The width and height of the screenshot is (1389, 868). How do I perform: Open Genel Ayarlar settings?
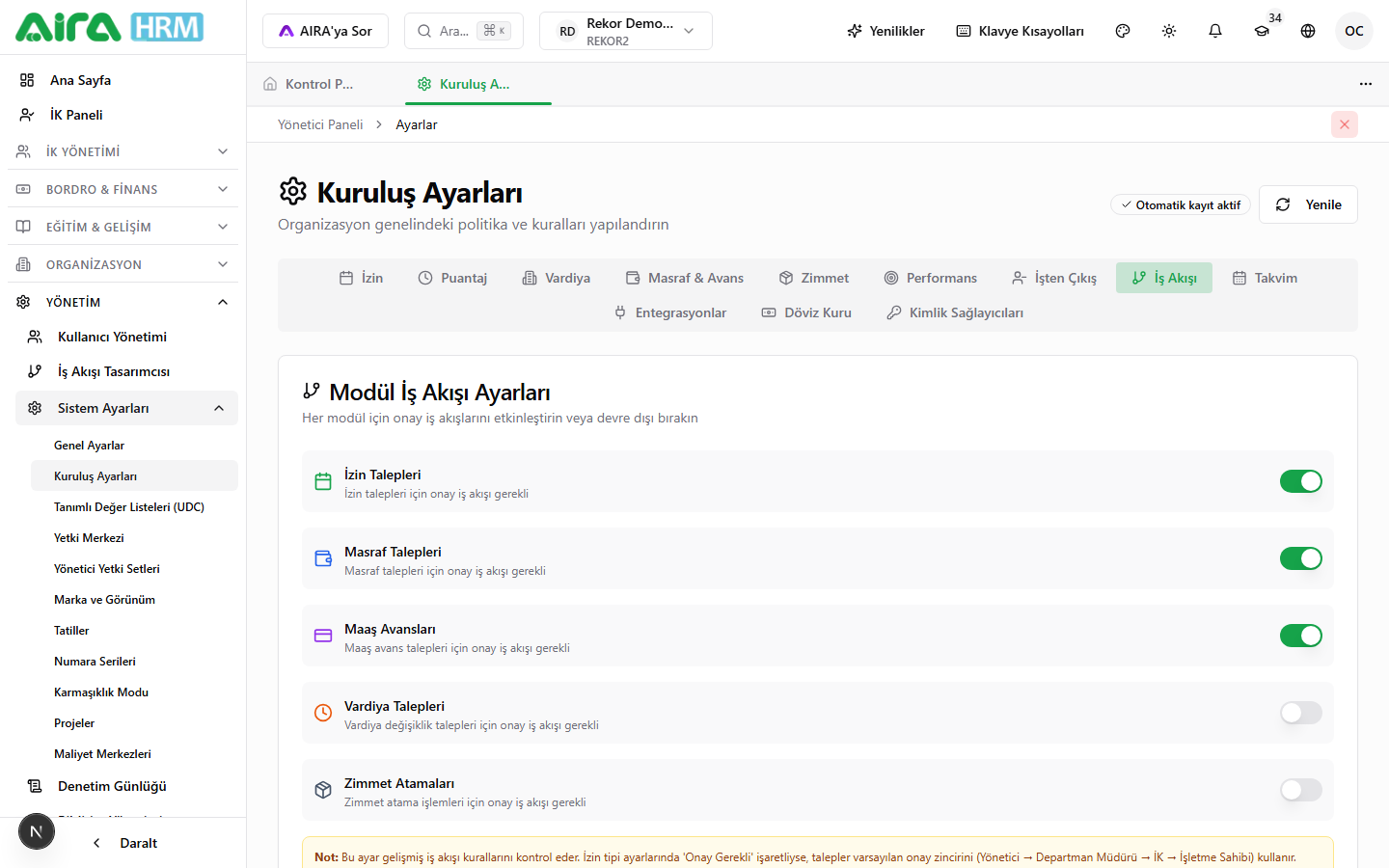134,446
